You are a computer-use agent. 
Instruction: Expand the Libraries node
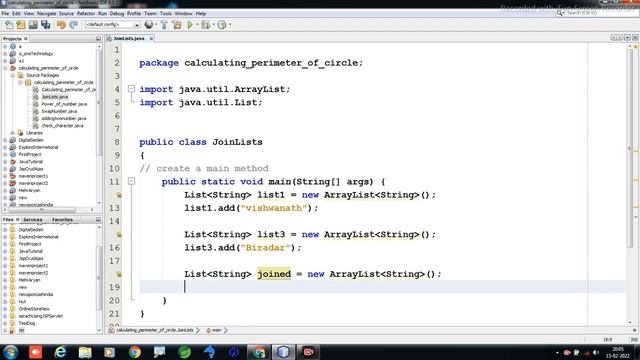coord(13,133)
